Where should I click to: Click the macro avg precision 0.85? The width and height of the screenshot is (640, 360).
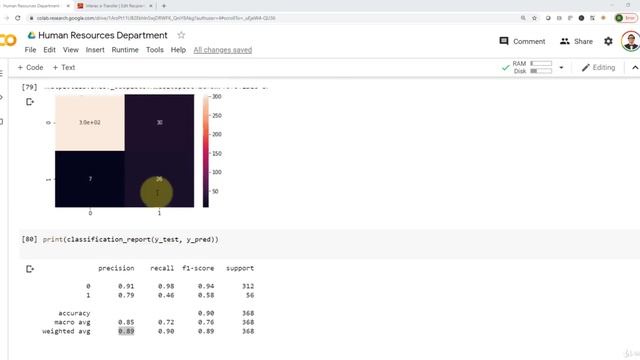click(x=126, y=322)
